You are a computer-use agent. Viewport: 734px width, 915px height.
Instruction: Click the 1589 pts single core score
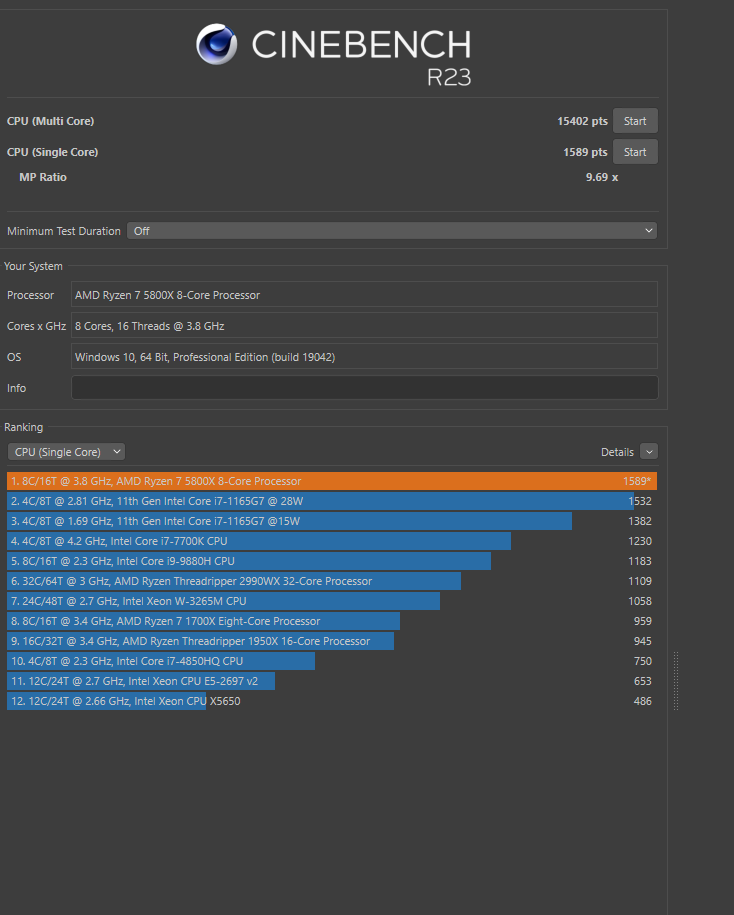click(x=585, y=152)
